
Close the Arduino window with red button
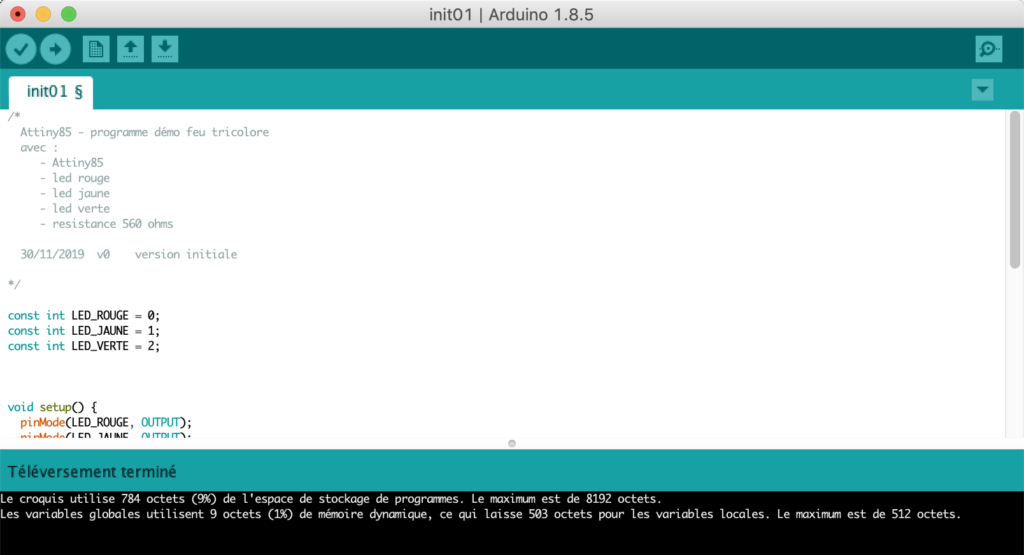pos(17,14)
